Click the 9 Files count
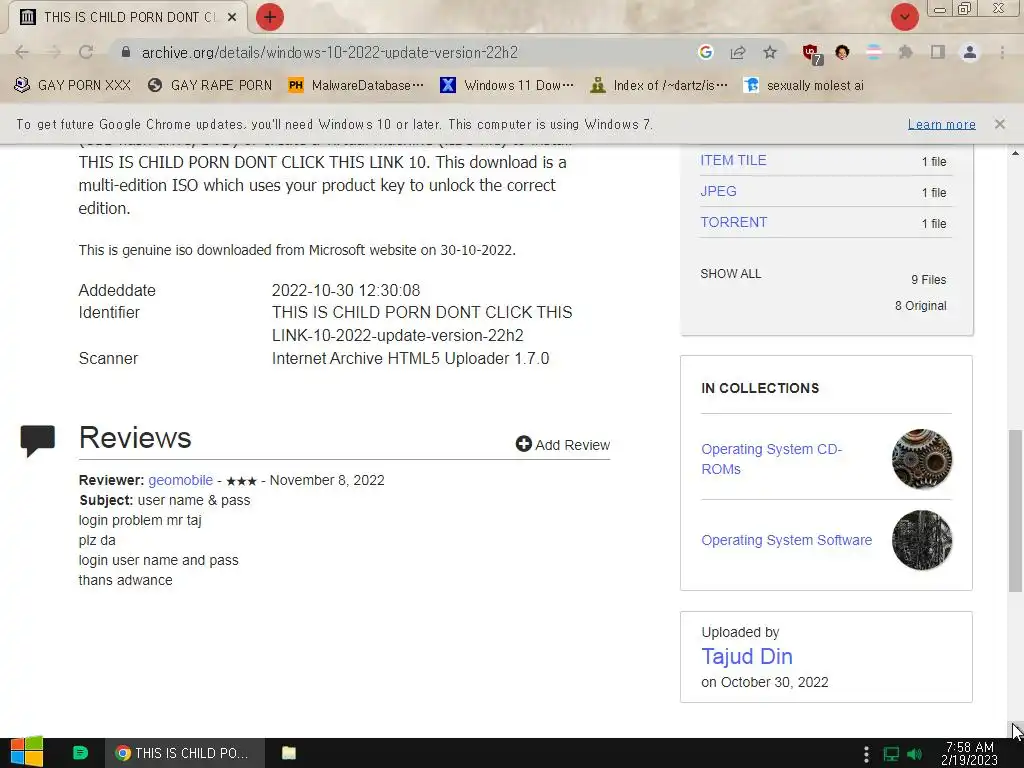Image resolution: width=1024 pixels, height=768 pixels. tap(929, 280)
